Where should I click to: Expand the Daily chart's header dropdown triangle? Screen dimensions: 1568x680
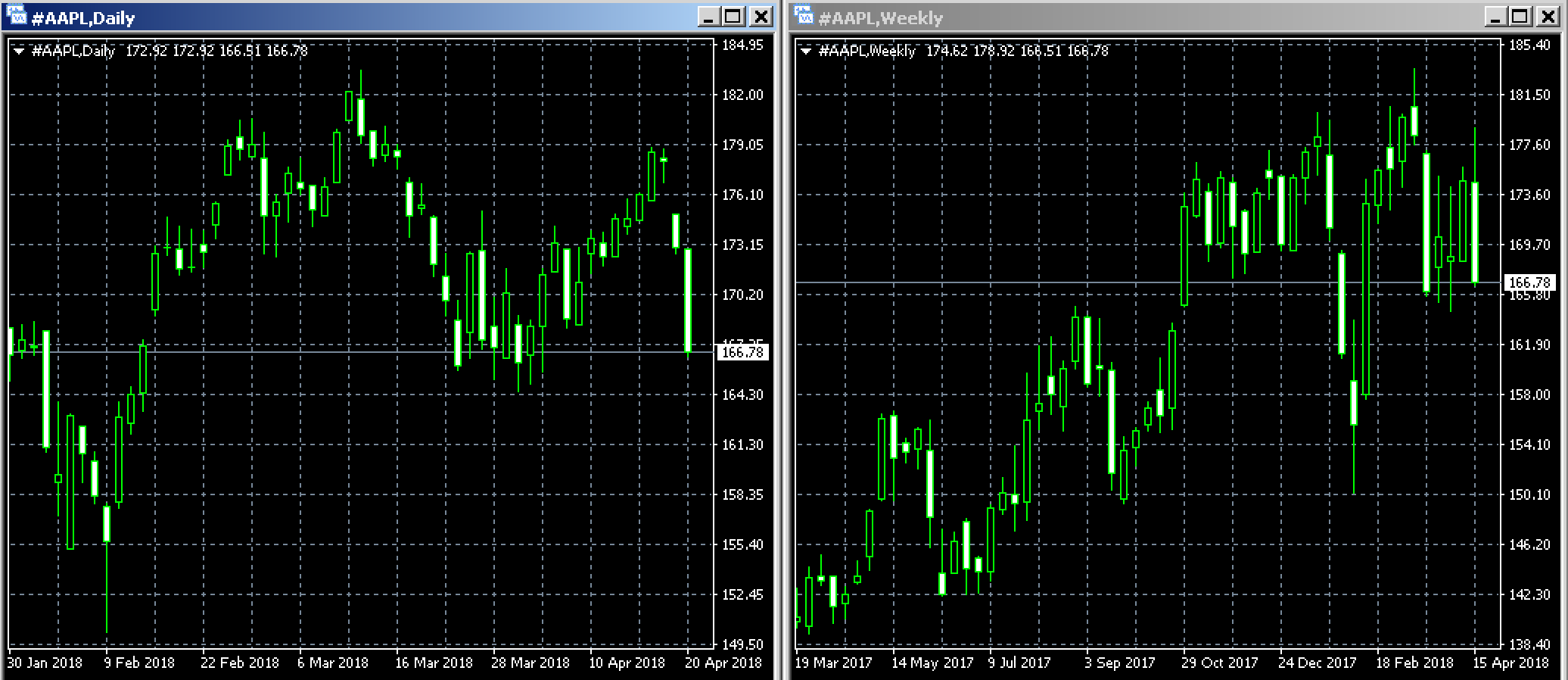[x=19, y=51]
